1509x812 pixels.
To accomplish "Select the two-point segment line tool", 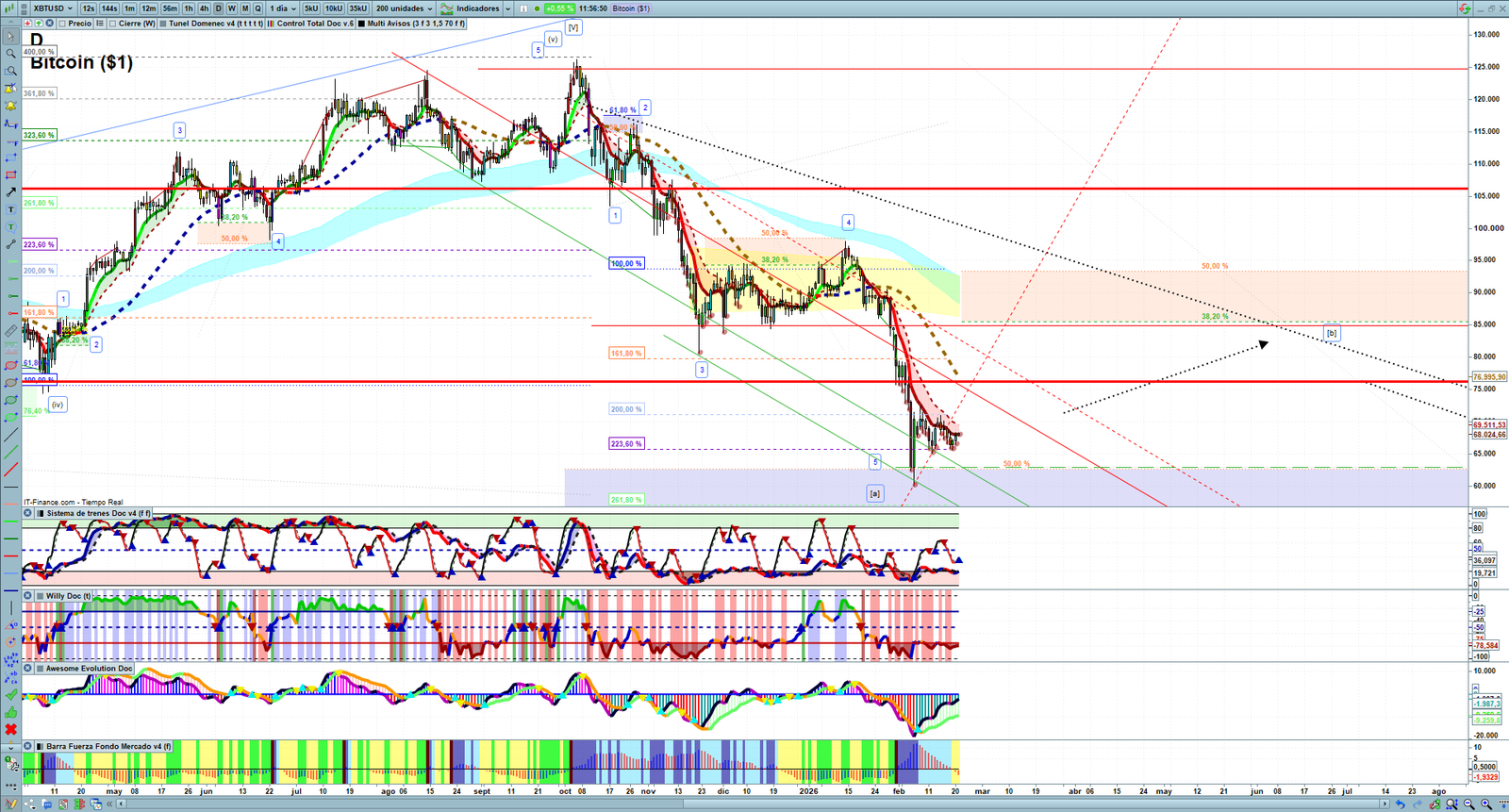I will 10,244.
